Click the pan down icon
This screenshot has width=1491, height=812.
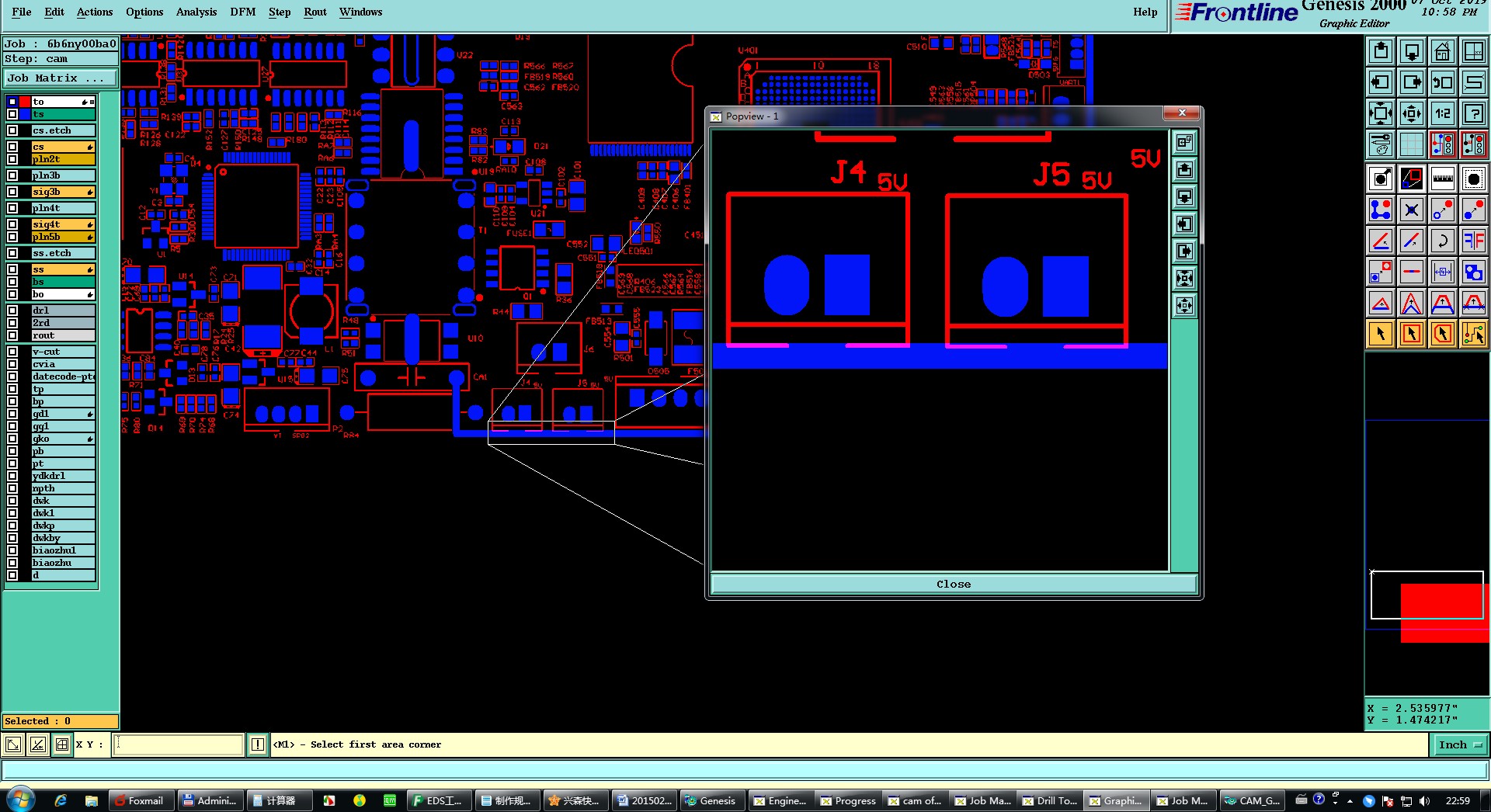(1412, 51)
